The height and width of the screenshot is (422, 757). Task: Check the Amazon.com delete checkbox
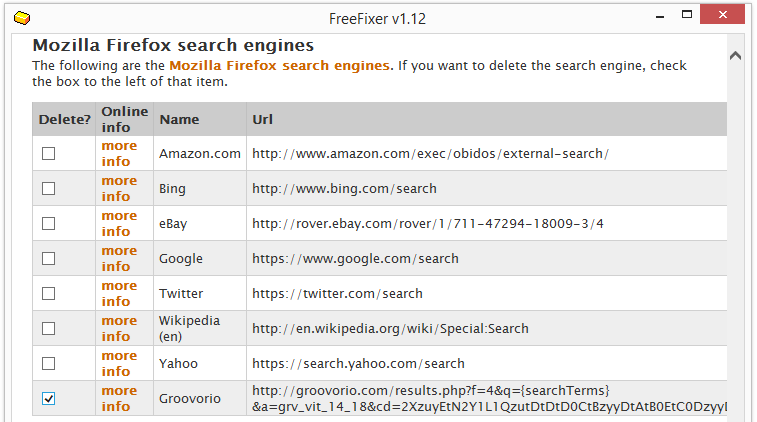[48, 154]
